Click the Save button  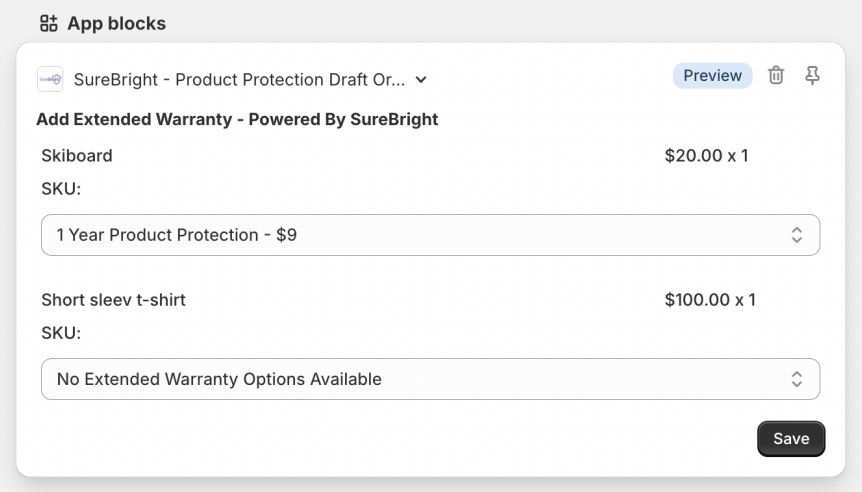tap(791, 439)
